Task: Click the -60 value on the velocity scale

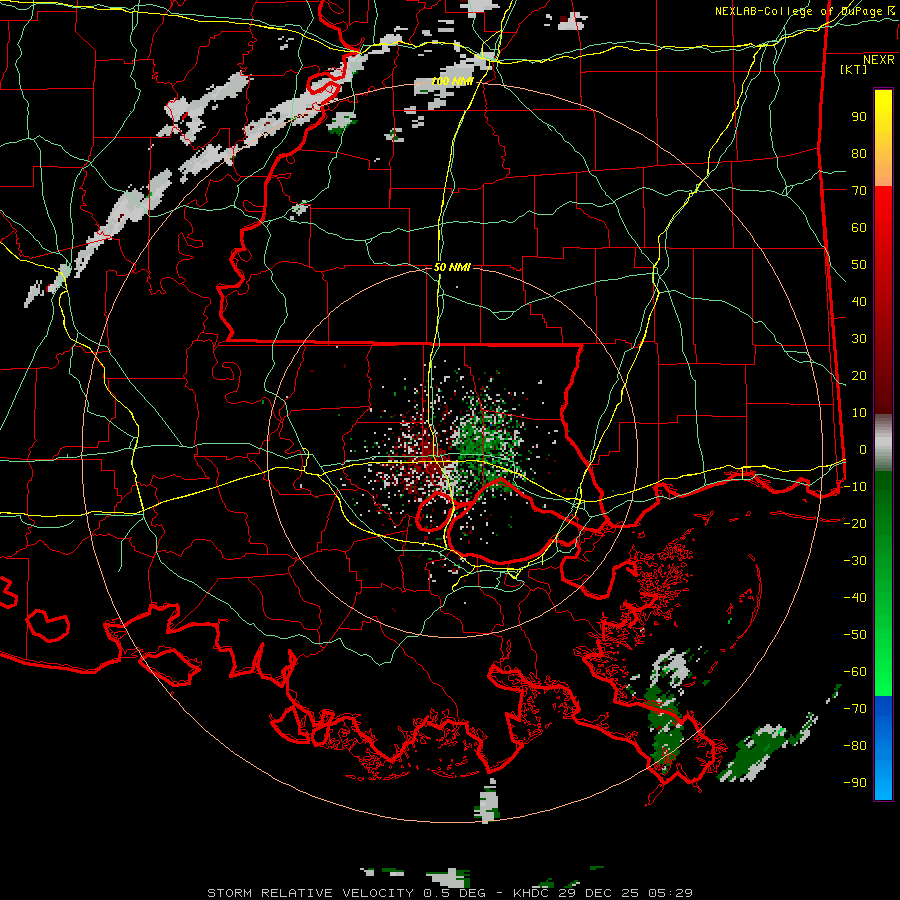Action: 855,672
